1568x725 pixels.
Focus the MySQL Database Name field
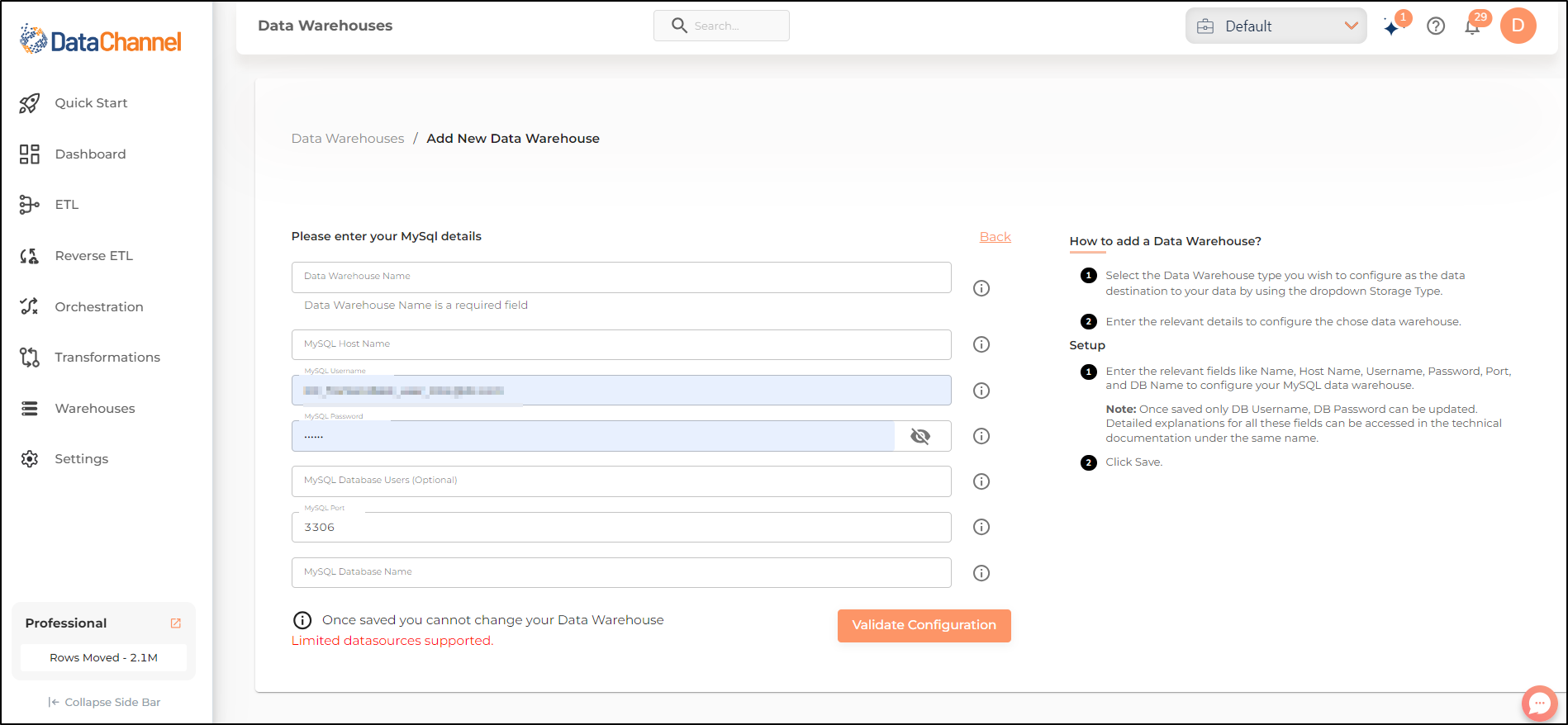pyautogui.click(x=621, y=572)
